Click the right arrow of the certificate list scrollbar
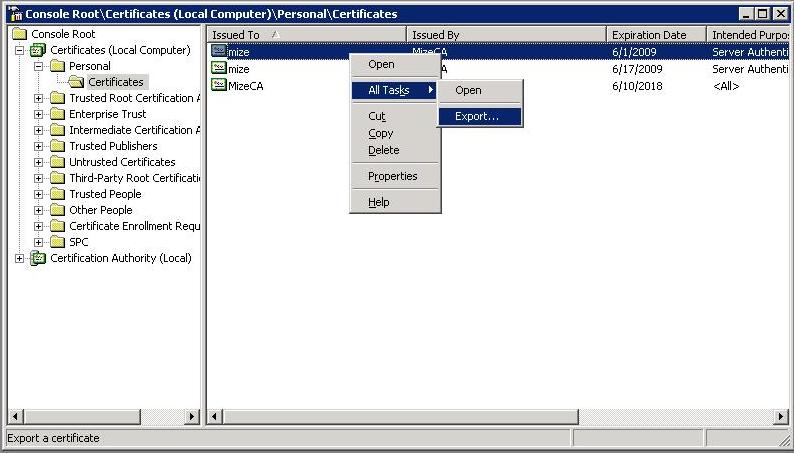 click(x=781, y=416)
